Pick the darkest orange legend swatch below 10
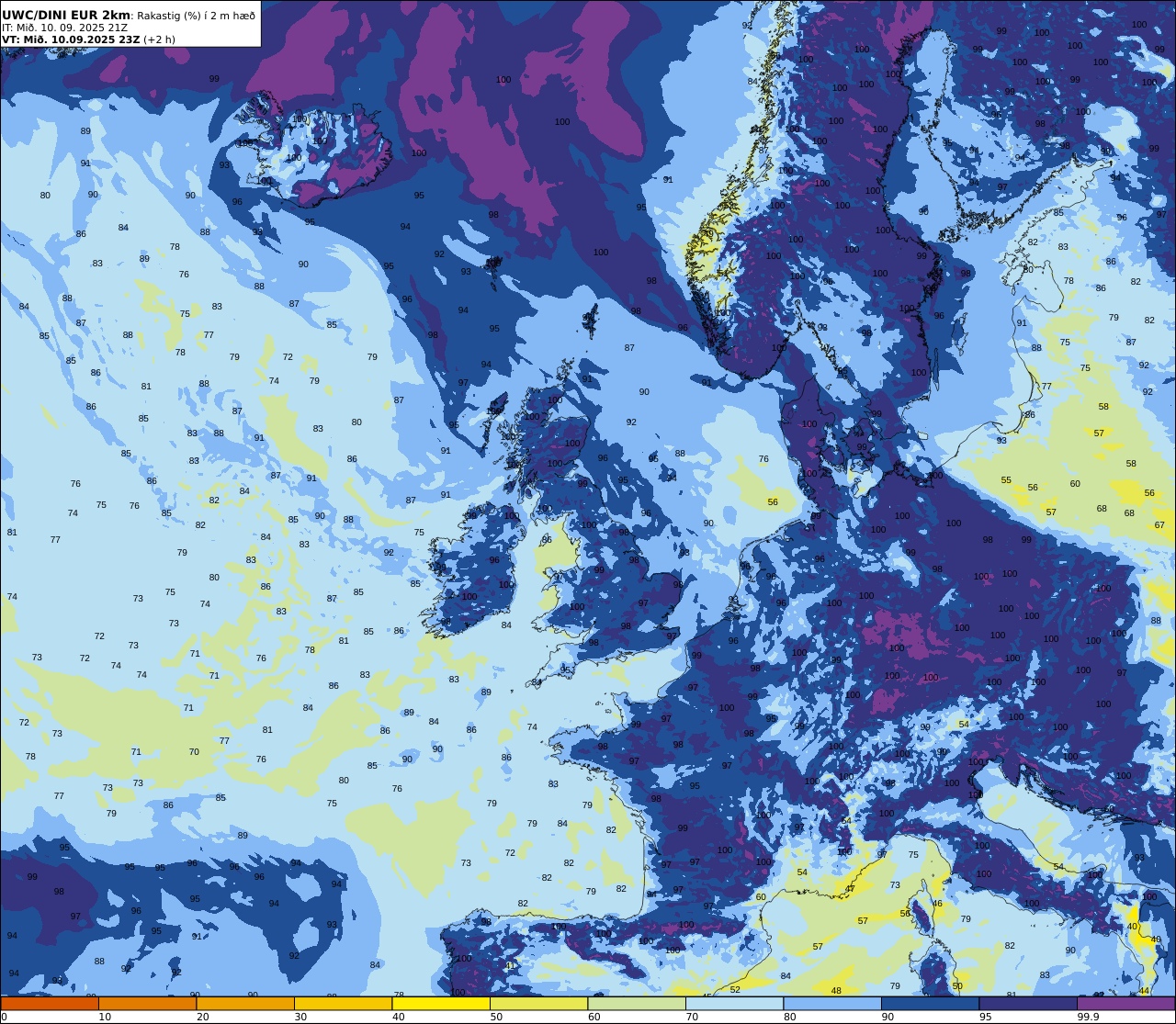The height and width of the screenshot is (1024, 1176). point(50,1003)
